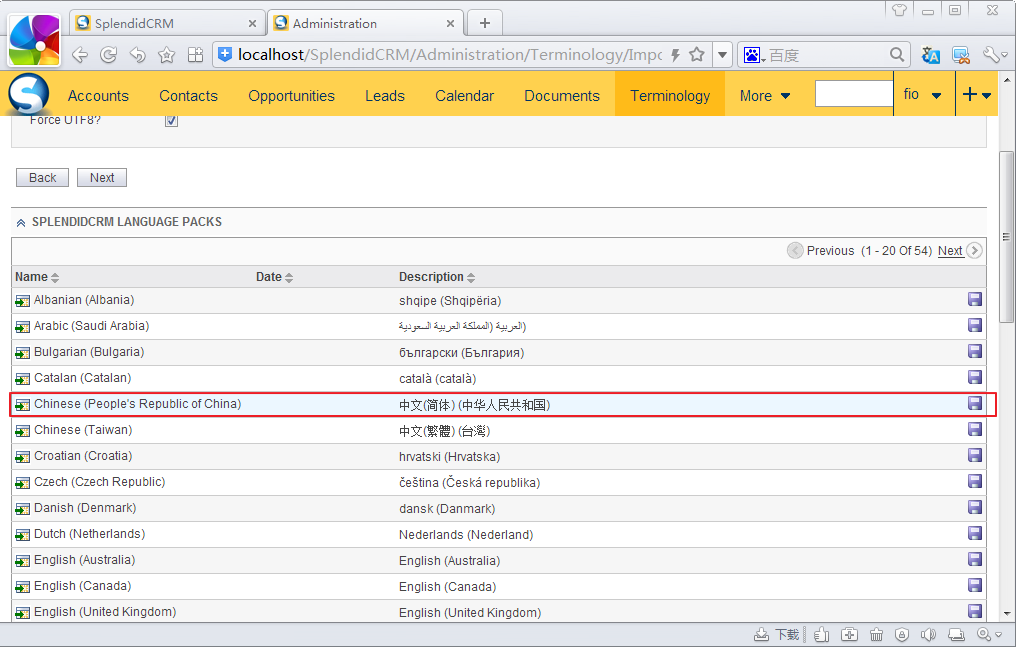Download the Arabic pack with save icon
Screen dimensions: 1016x647
[x=975, y=325]
